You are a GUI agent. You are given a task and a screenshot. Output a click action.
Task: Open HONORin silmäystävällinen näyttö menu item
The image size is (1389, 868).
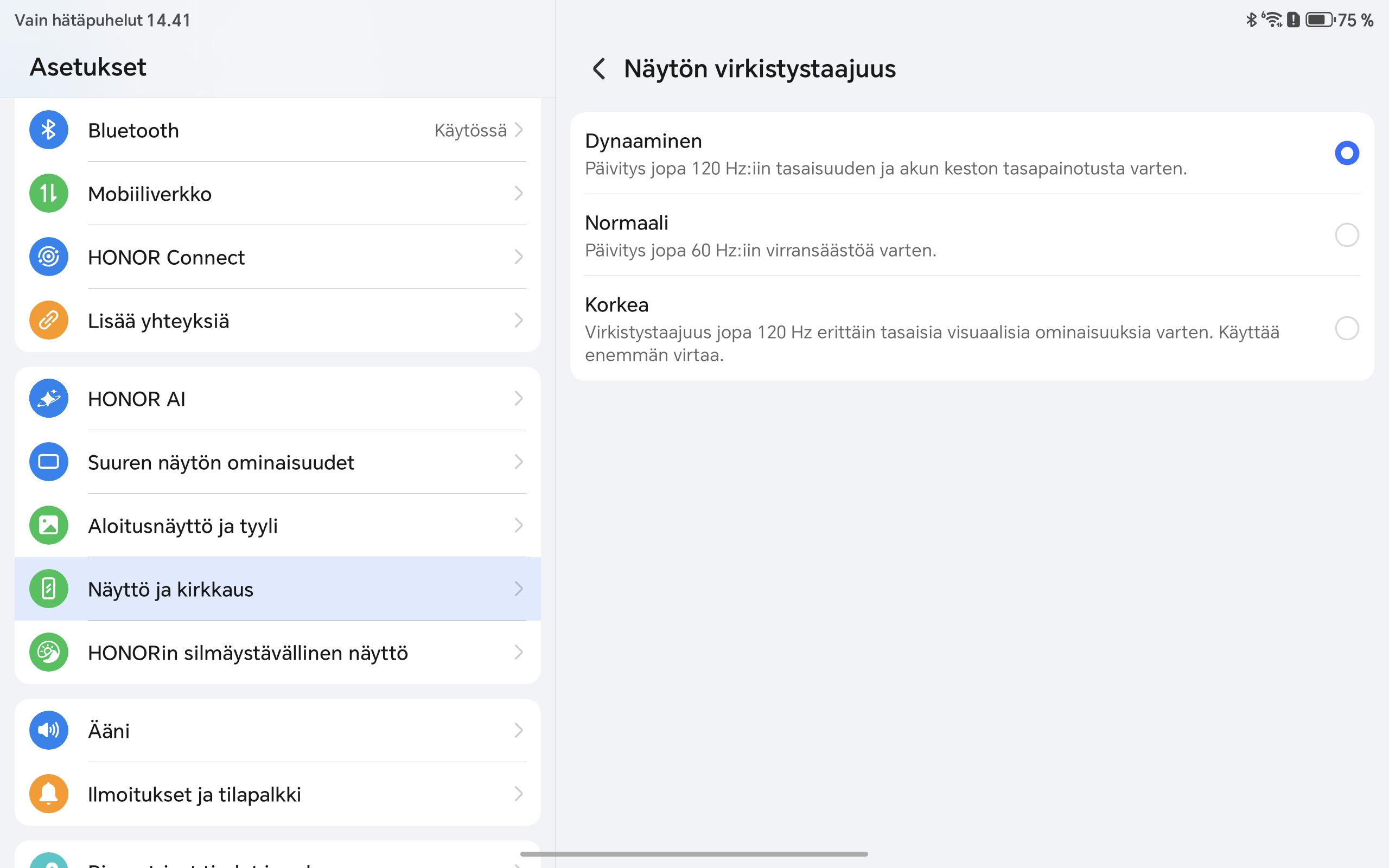click(247, 653)
